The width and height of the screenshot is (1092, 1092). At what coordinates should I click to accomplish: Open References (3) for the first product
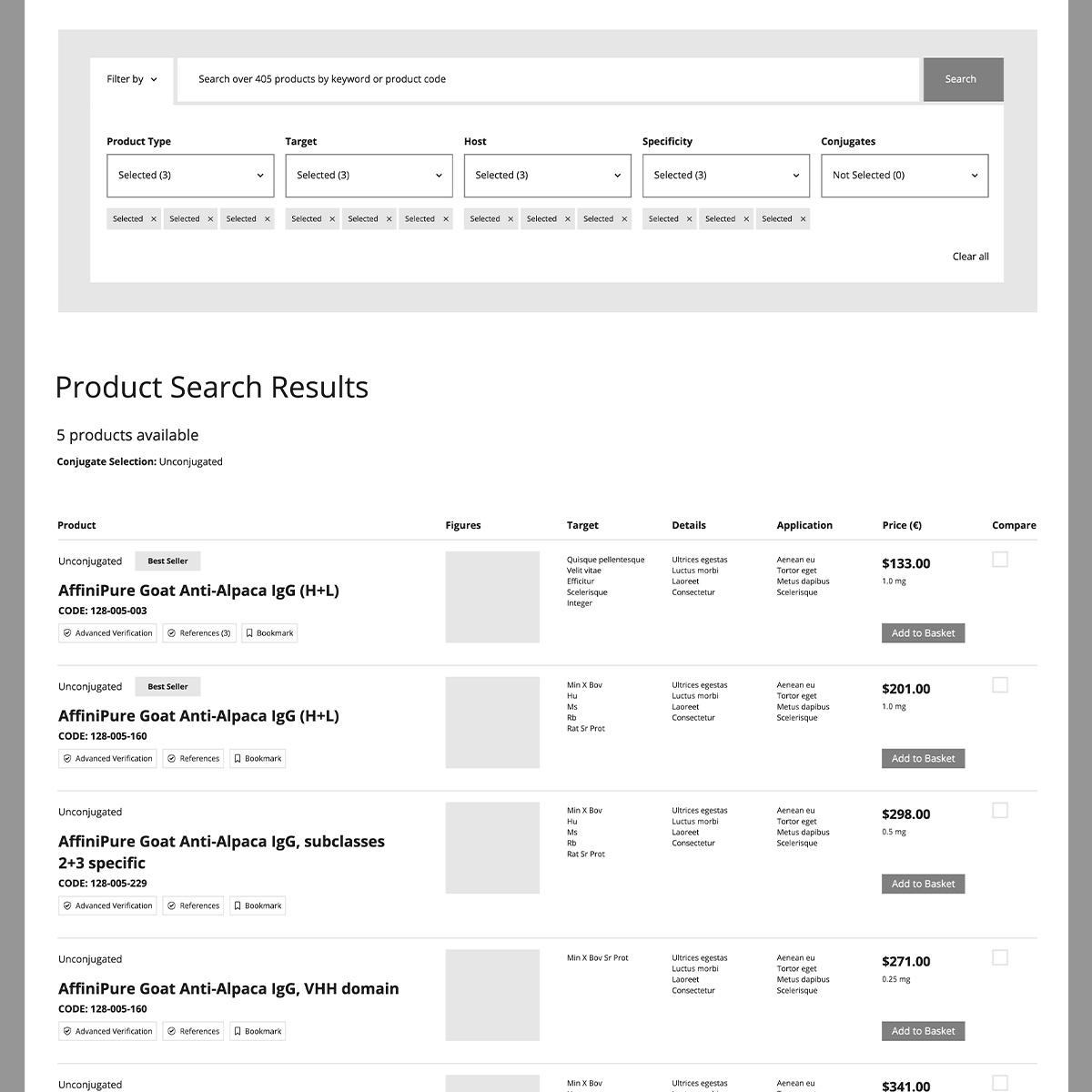[x=199, y=633]
